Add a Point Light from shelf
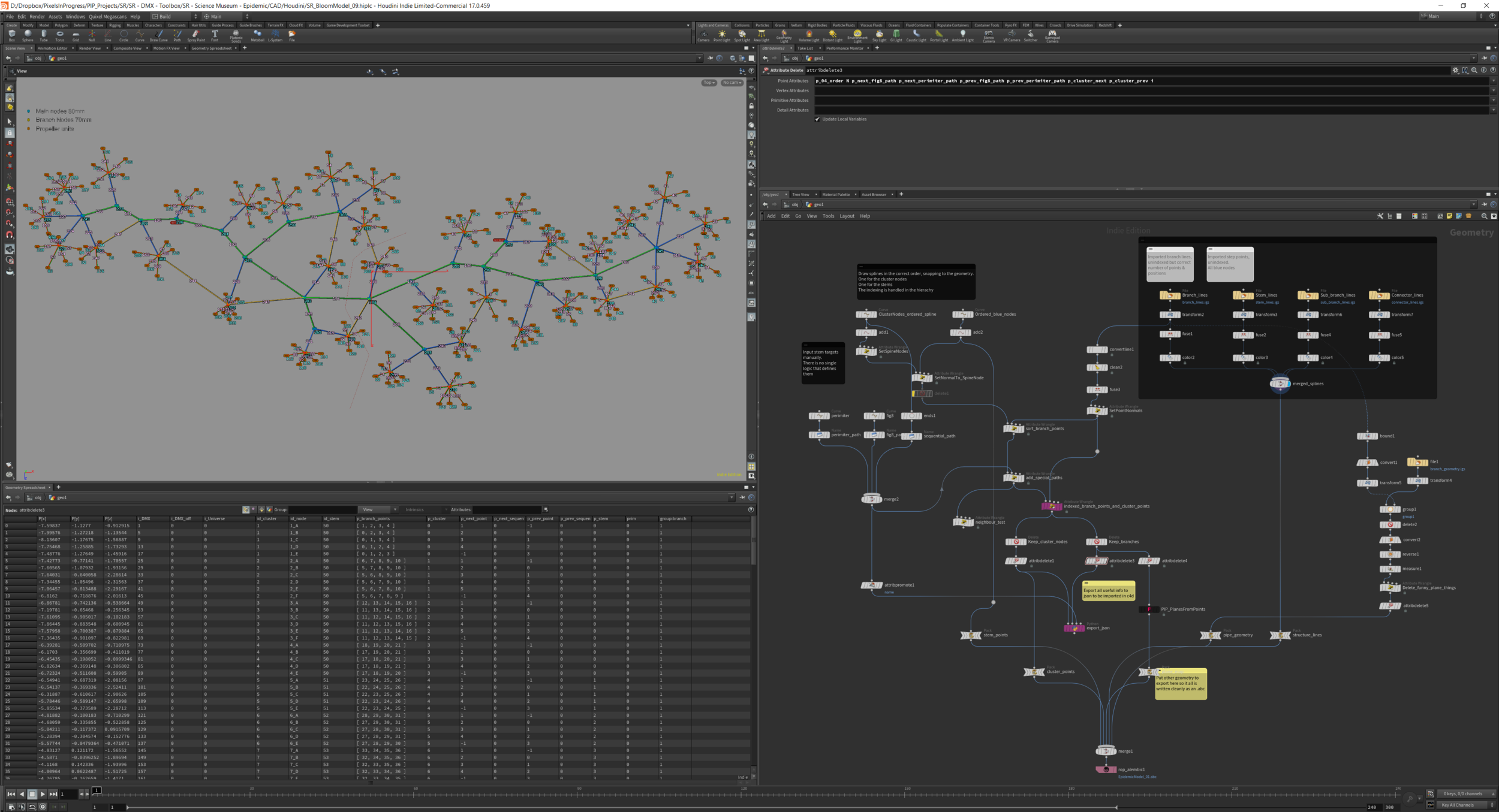1499x812 pixels. coord(722,35)
